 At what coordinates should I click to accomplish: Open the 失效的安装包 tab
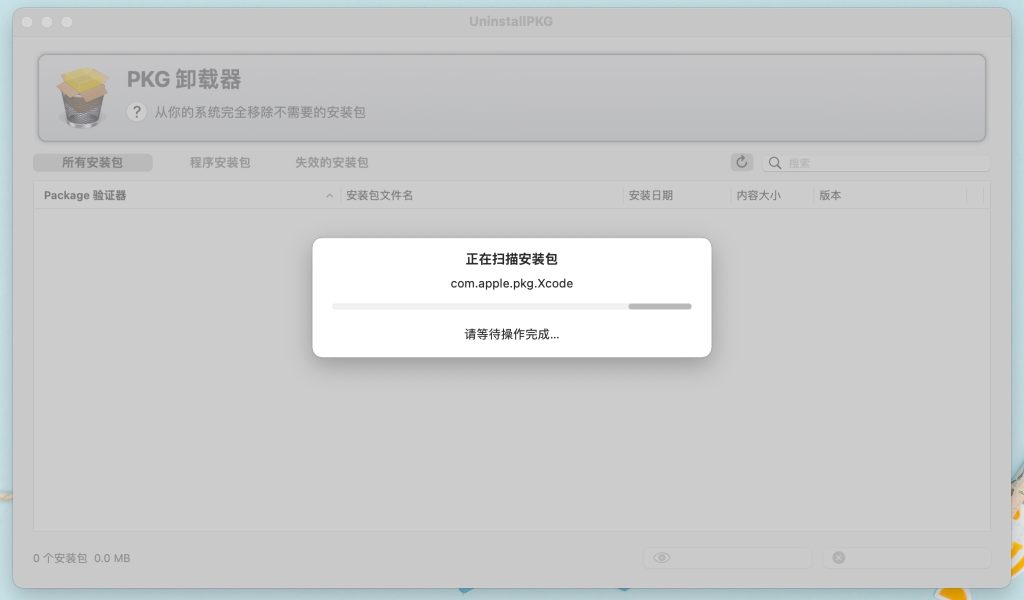click(x=332, y=163)
